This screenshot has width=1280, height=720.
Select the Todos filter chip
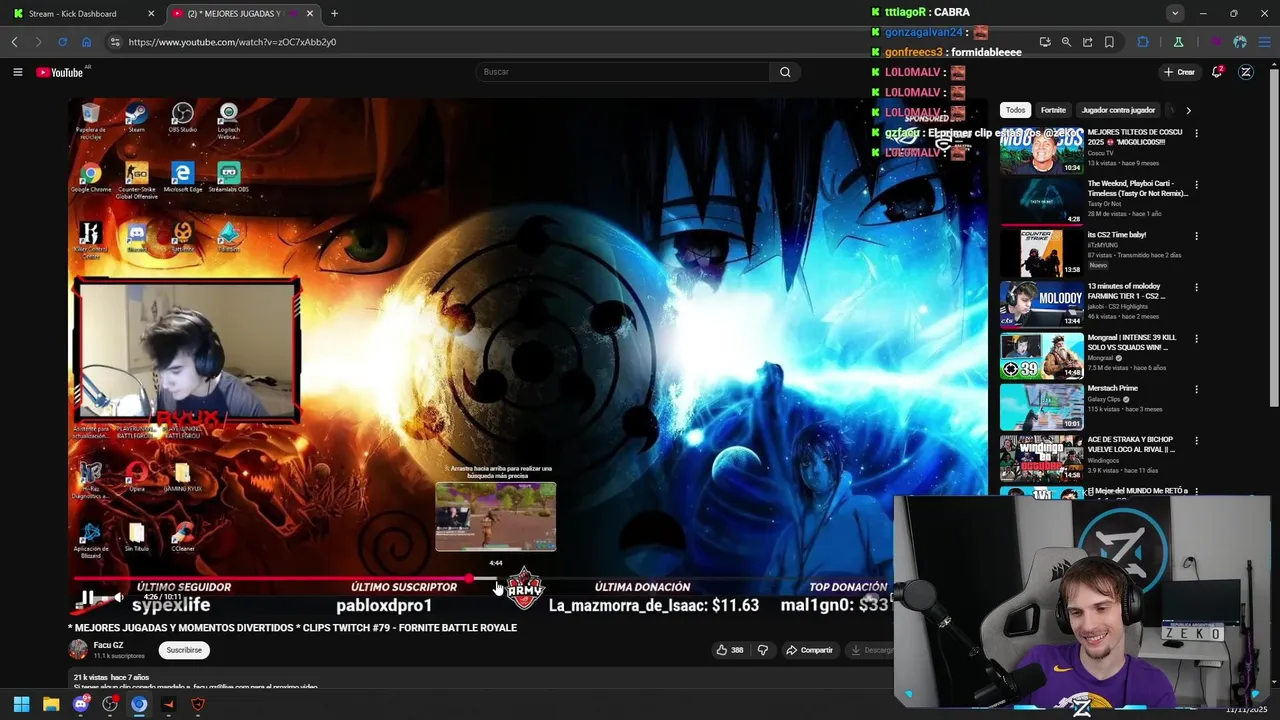(x=1015, y=110)
